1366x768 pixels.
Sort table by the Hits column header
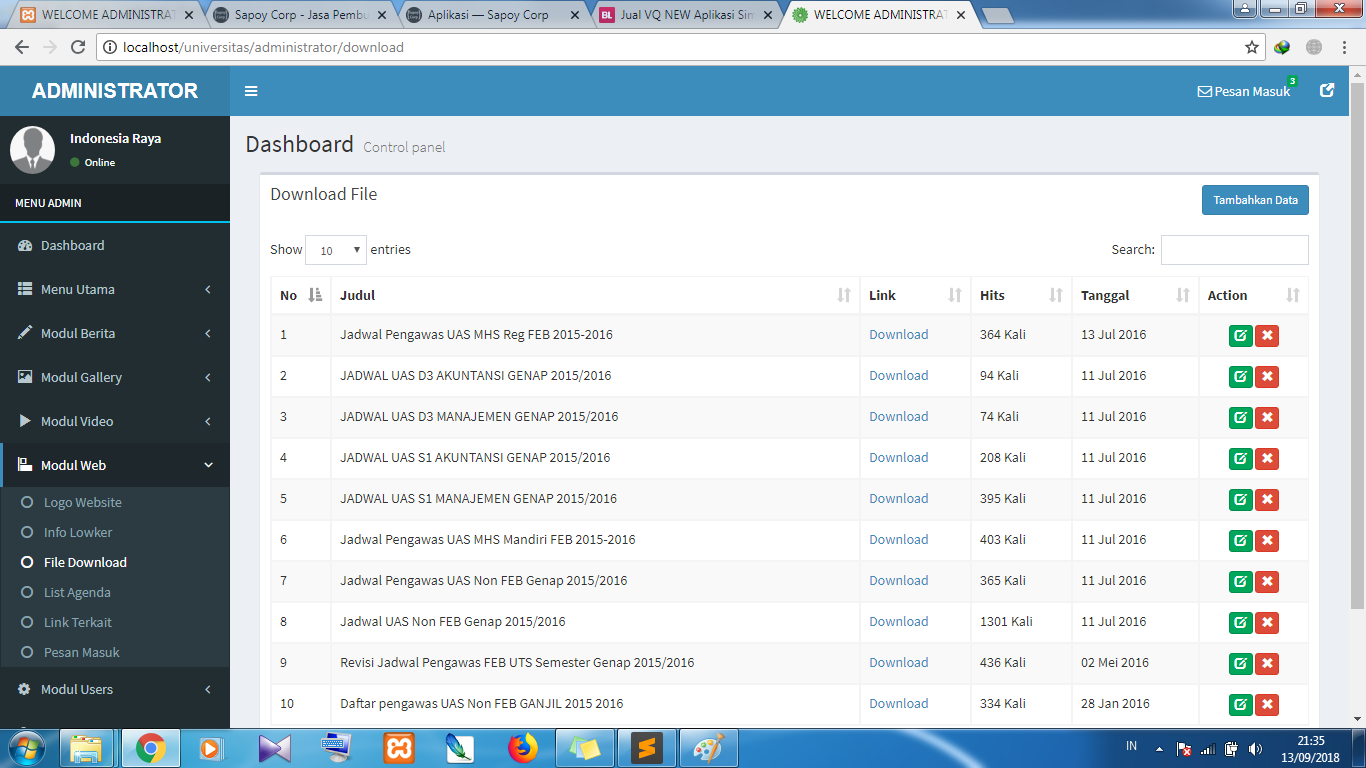pos(1021,295)
